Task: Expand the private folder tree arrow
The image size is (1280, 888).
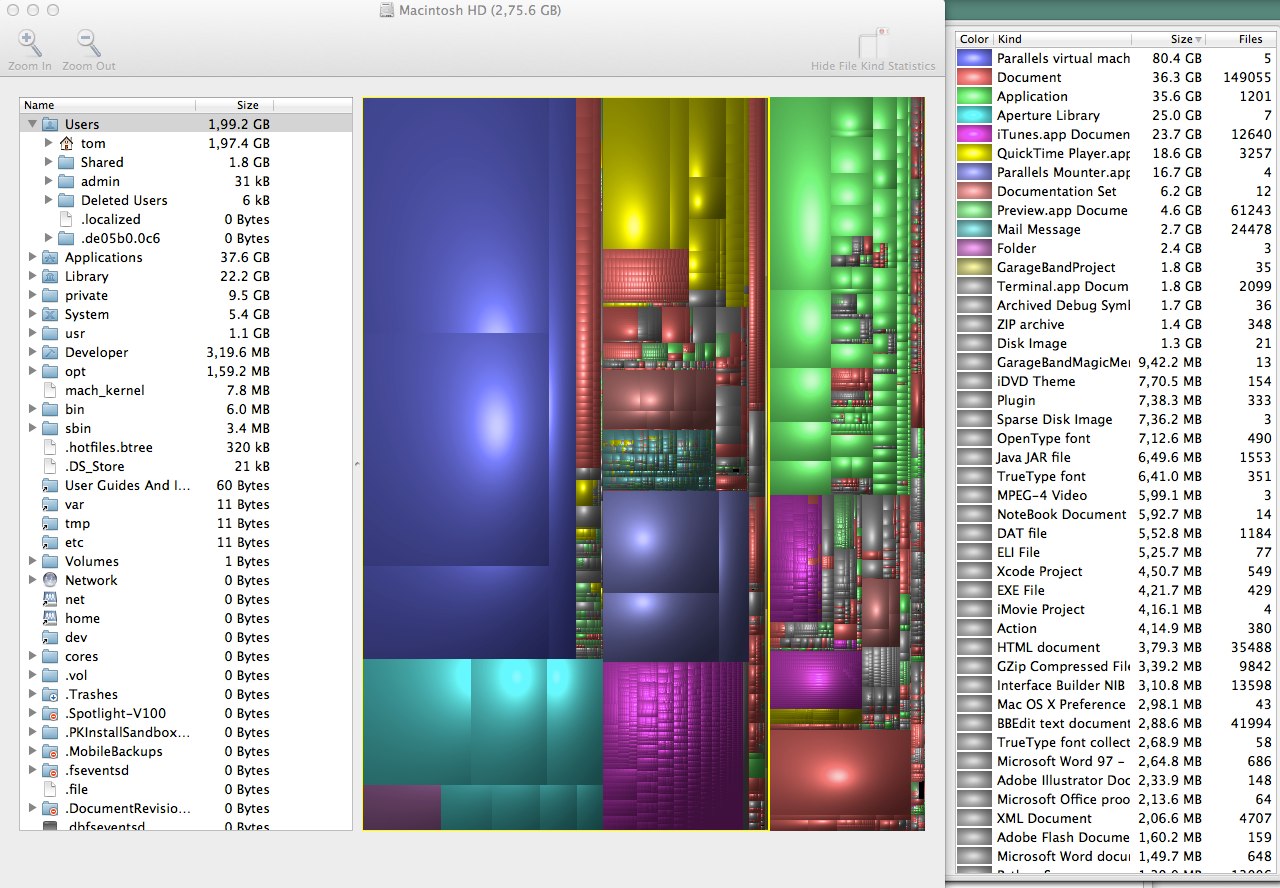Action: (32, 296)
